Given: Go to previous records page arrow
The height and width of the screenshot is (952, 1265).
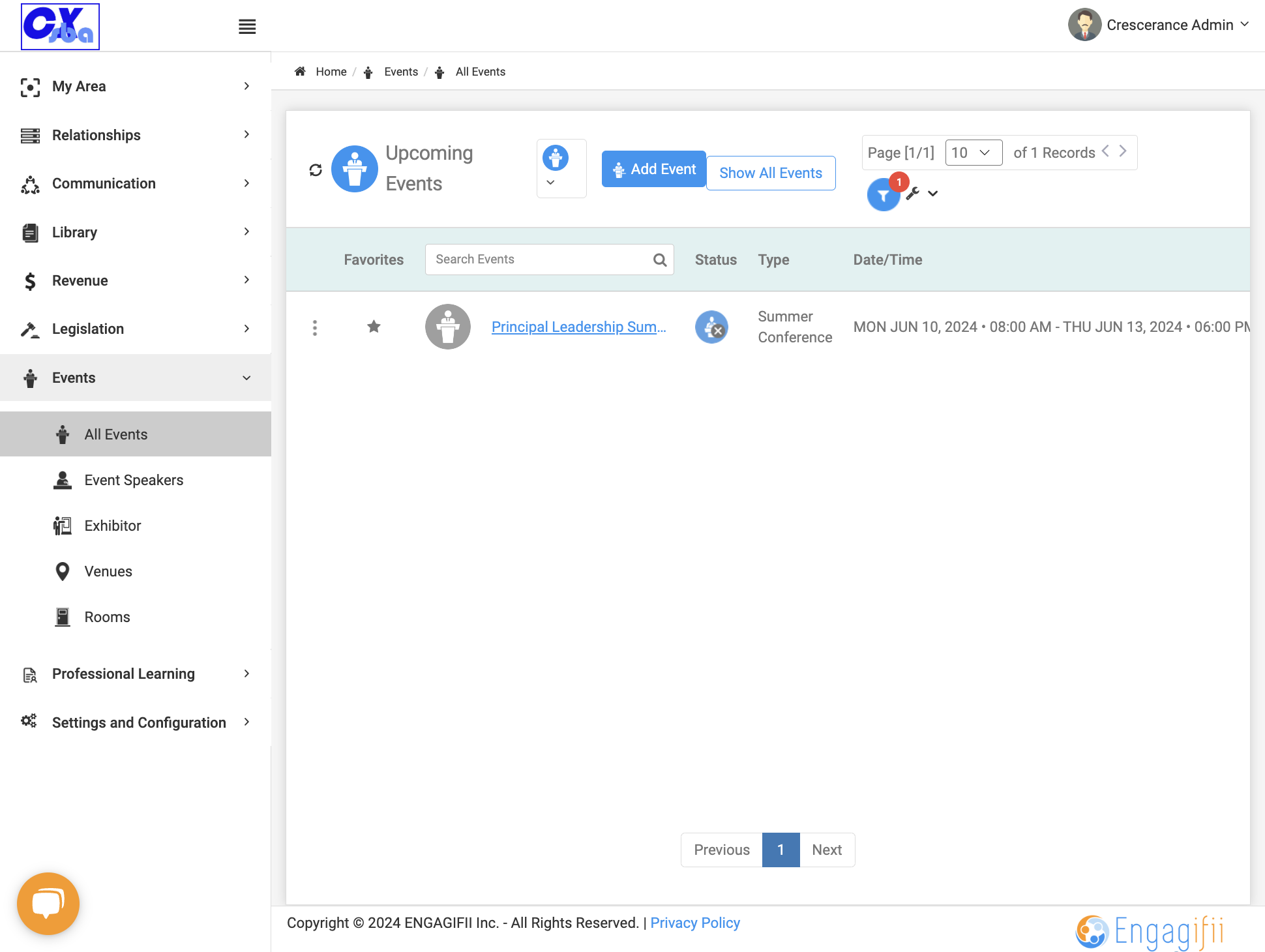Looking at the screenshot, I should (x=1105, y=151).
